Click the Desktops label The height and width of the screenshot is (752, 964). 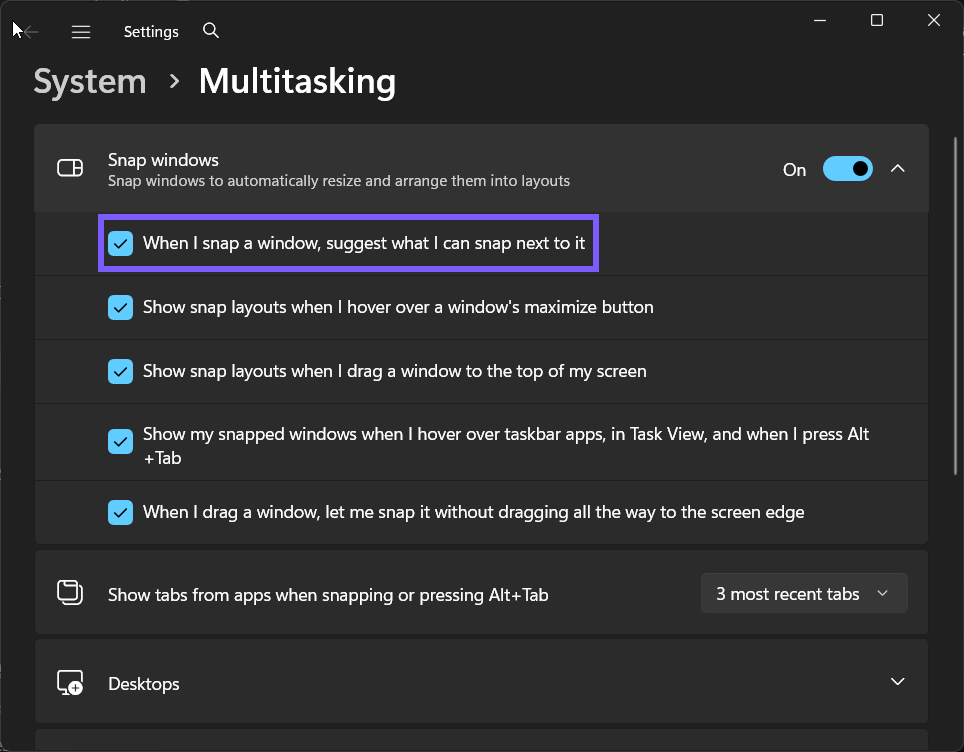pos(144,684)
